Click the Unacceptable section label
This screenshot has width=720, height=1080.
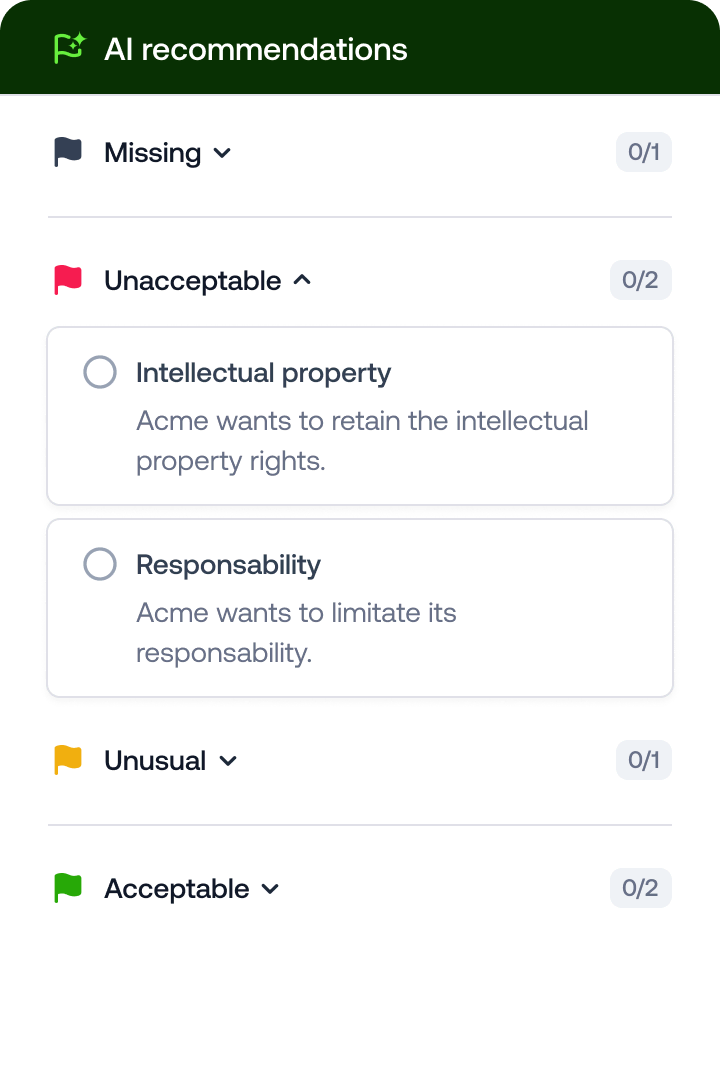point(192,281)
